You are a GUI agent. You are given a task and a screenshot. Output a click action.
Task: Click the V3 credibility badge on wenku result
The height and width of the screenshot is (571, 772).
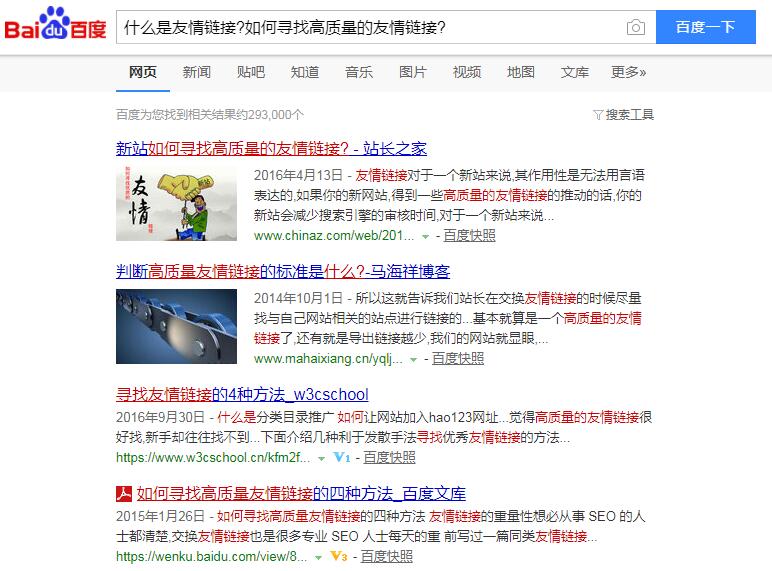(x=339, y=556)
